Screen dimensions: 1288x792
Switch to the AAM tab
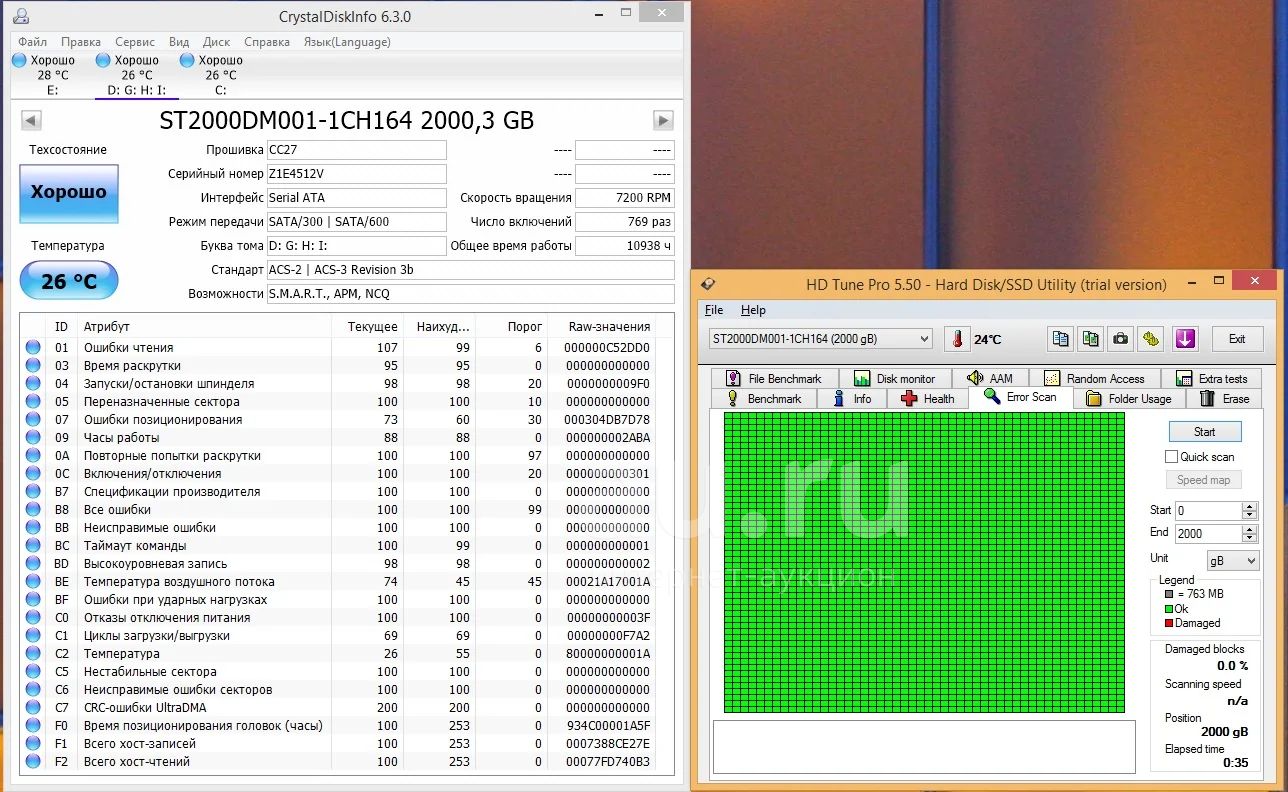pyautogui.click(x=990, y=378)
